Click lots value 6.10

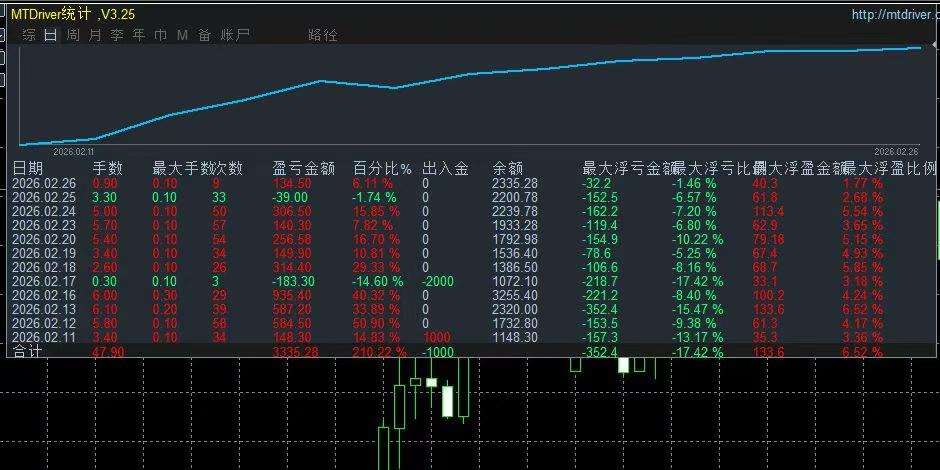[105, 309]
